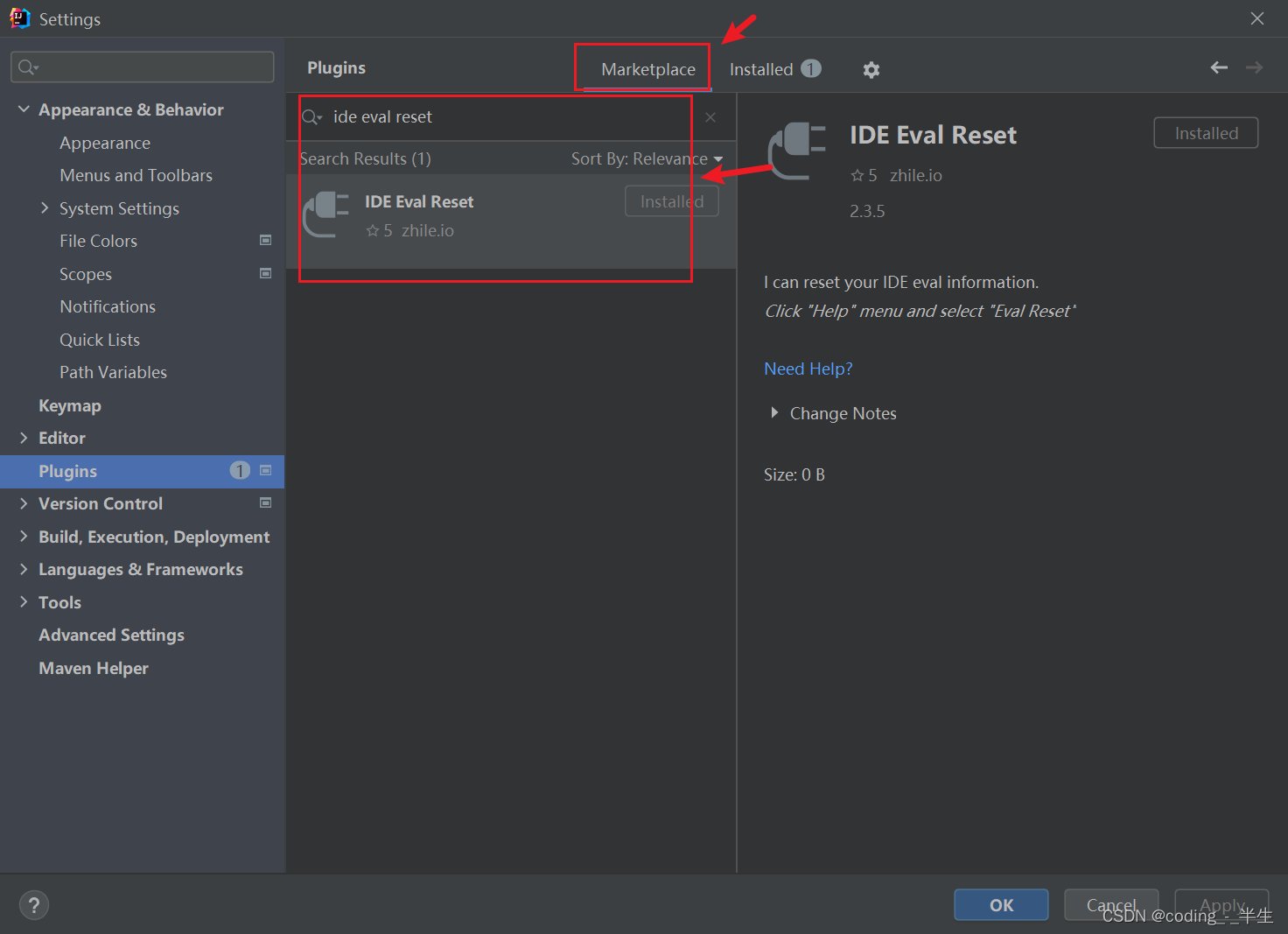Image resolution: width=1288 pixels, height=934 pixels.
Task: Open the zhile.io vendor link in details
Action: point(916,175)
